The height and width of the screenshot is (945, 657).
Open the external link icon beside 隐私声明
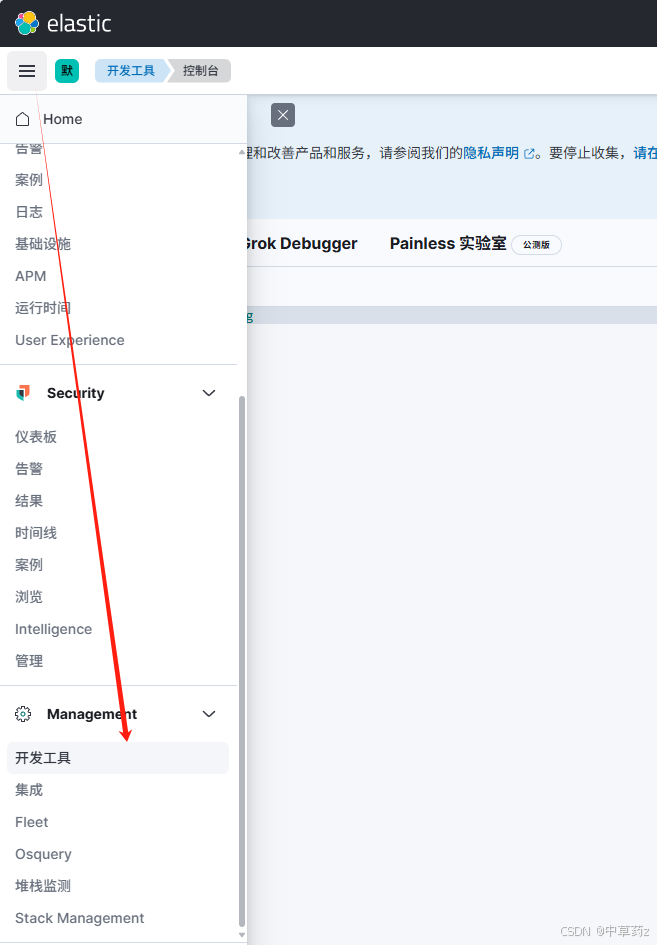click(x=529, y=154)
